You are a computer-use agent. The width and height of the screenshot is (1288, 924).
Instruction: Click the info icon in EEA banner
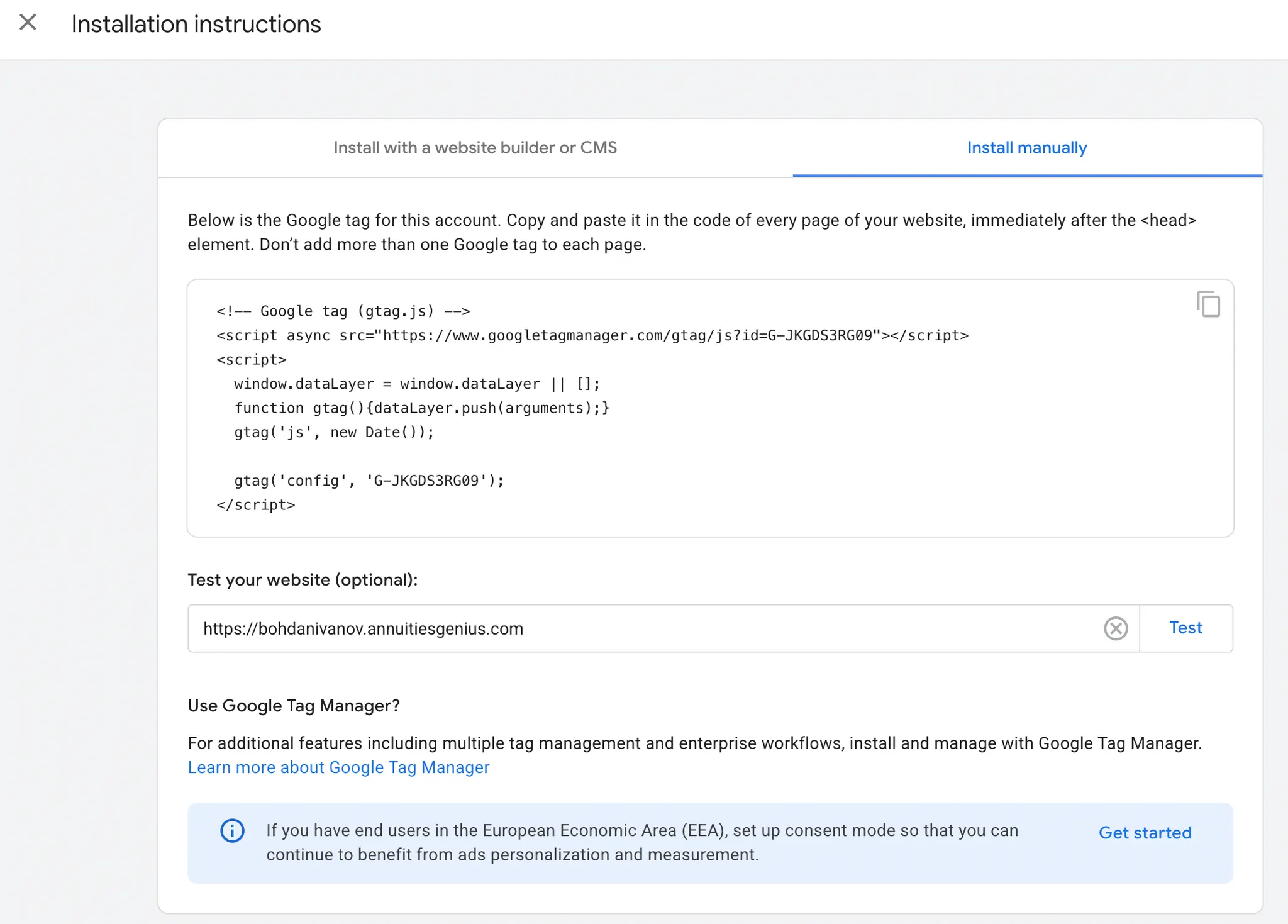tap(232, 831)
